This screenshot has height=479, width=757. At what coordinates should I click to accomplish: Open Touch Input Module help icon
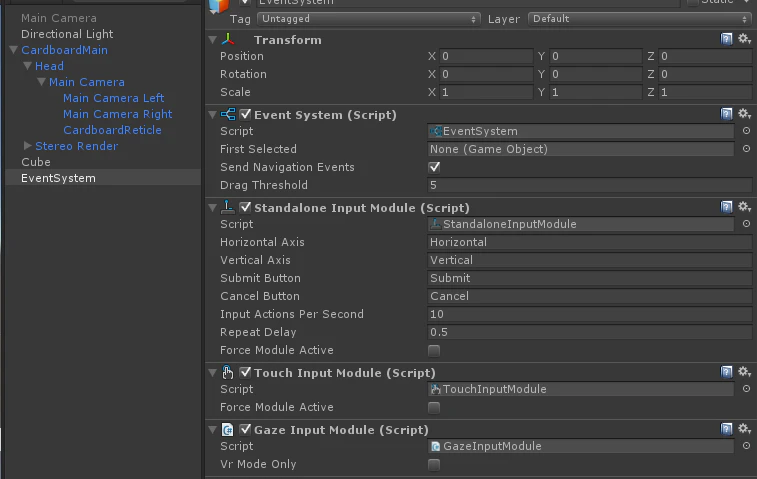(x=726, y=372)
